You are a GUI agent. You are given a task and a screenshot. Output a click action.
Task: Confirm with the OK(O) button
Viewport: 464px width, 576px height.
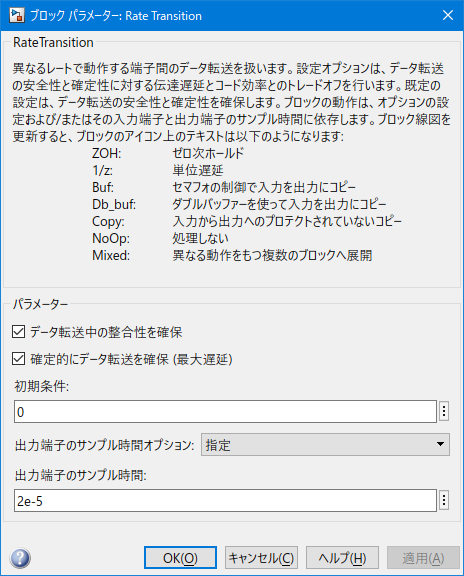click(180, 558)
